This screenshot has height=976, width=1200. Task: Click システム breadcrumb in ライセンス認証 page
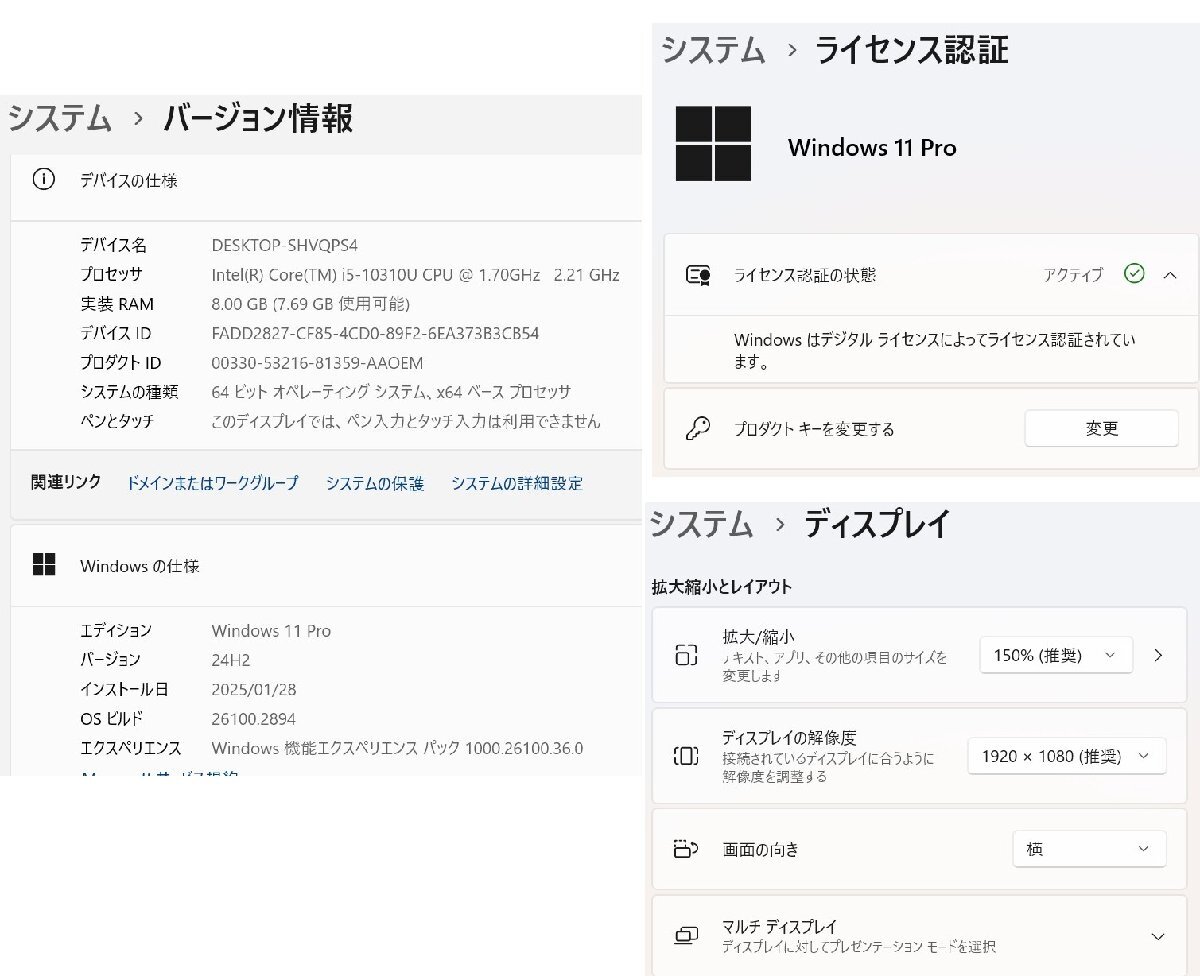(713, 49)
